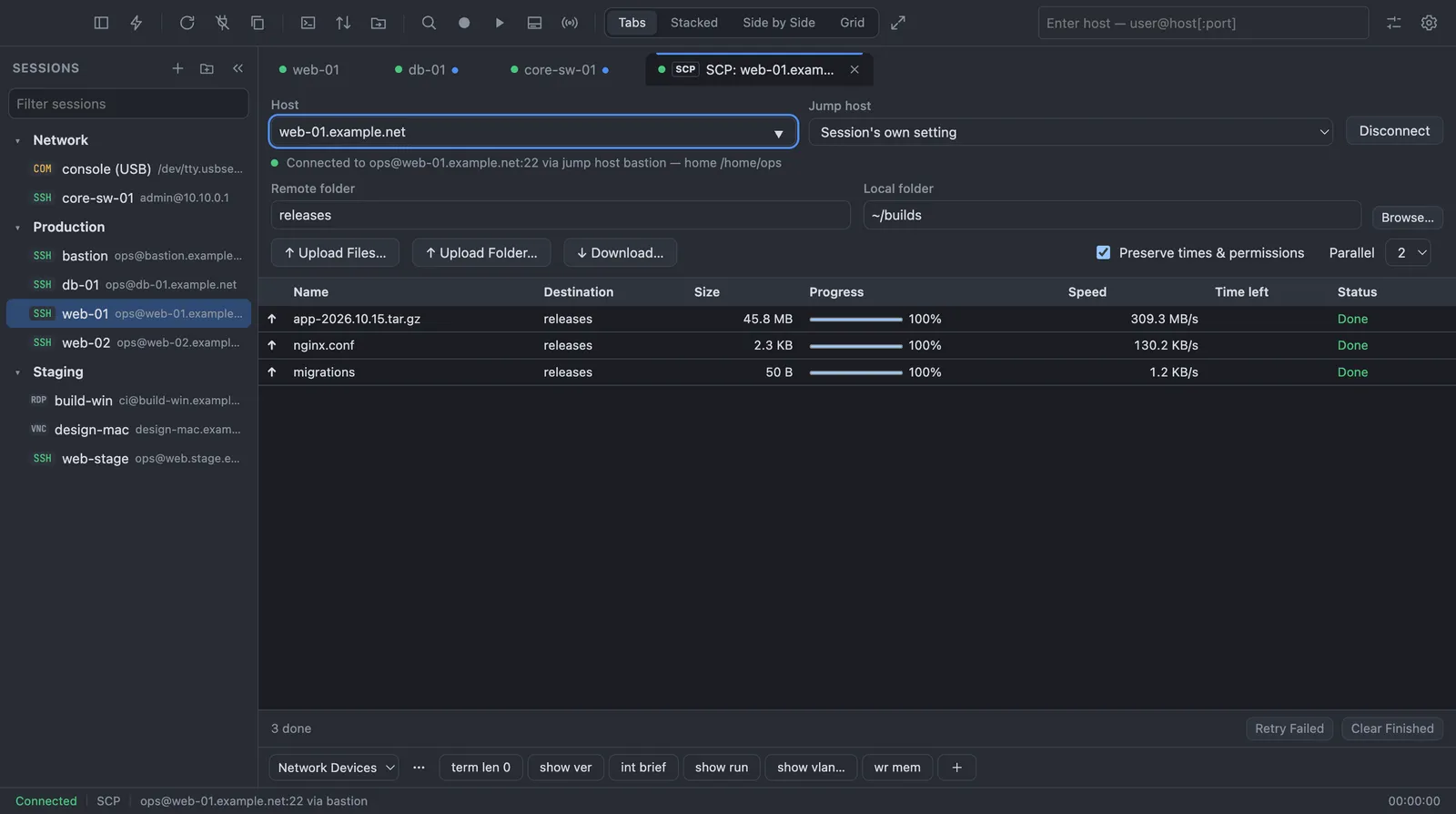Click the preferences sliders icon
The image size is (1456, 814).
pos(1394,23)
